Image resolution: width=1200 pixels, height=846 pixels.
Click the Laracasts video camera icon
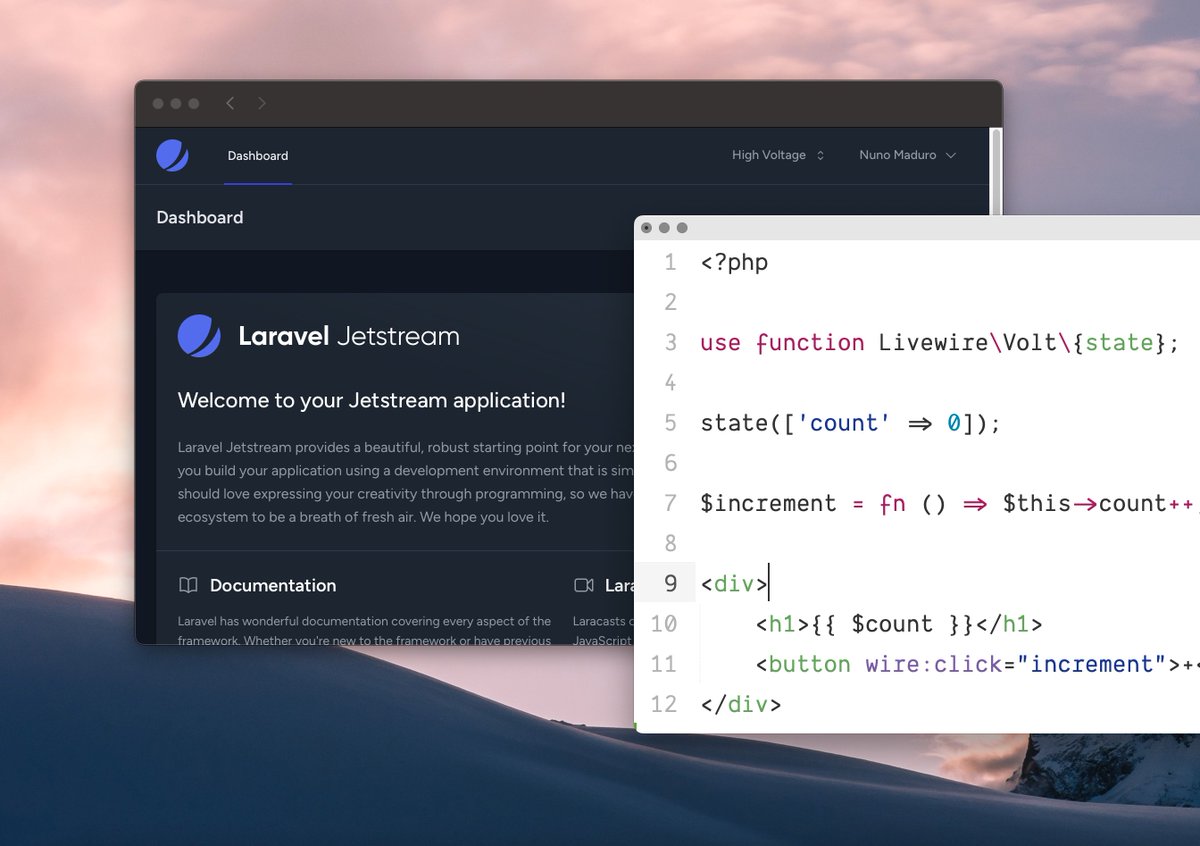tap(584, 585)
